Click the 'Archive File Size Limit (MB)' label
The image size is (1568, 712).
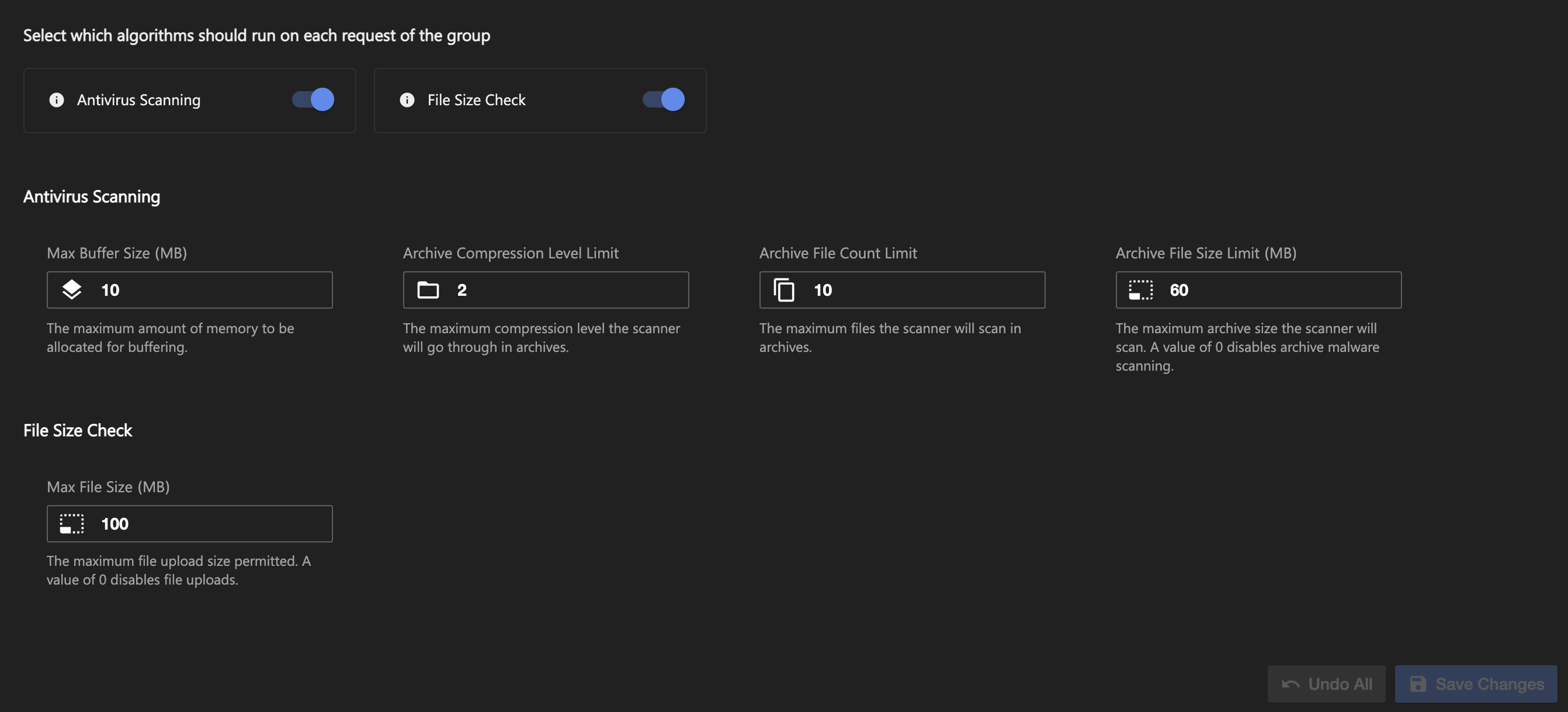[1206, 253]
